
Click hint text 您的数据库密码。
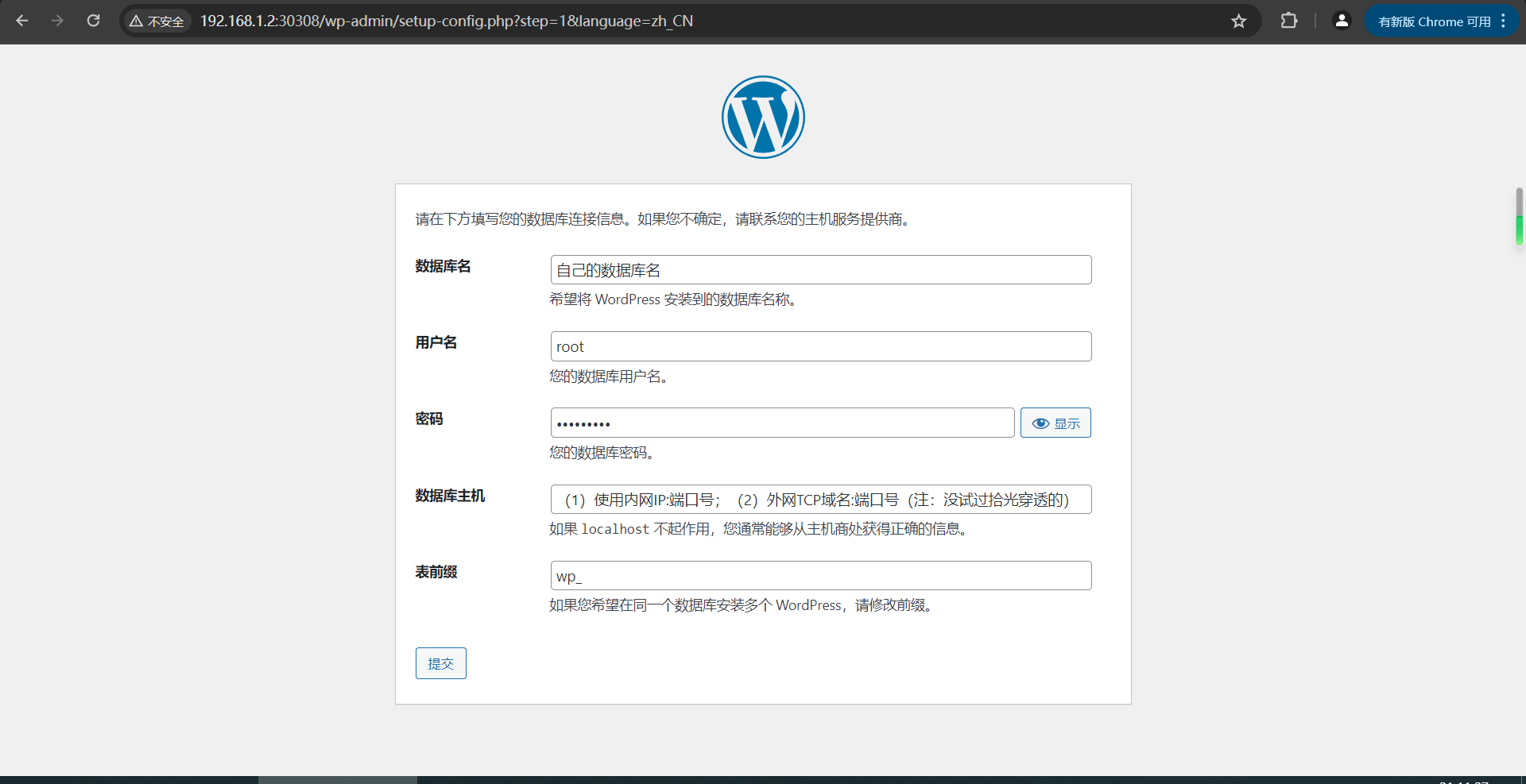tap(604, 453)
